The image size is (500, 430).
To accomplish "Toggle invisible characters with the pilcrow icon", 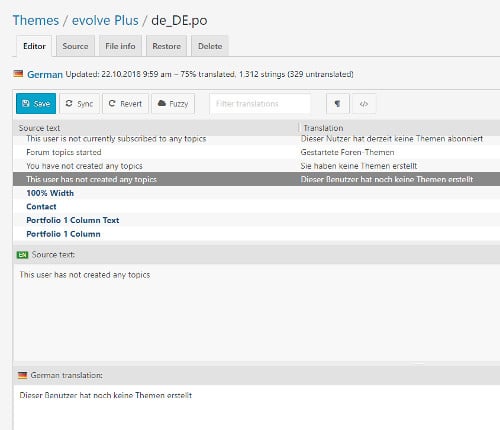I will [x=338, y=104].
